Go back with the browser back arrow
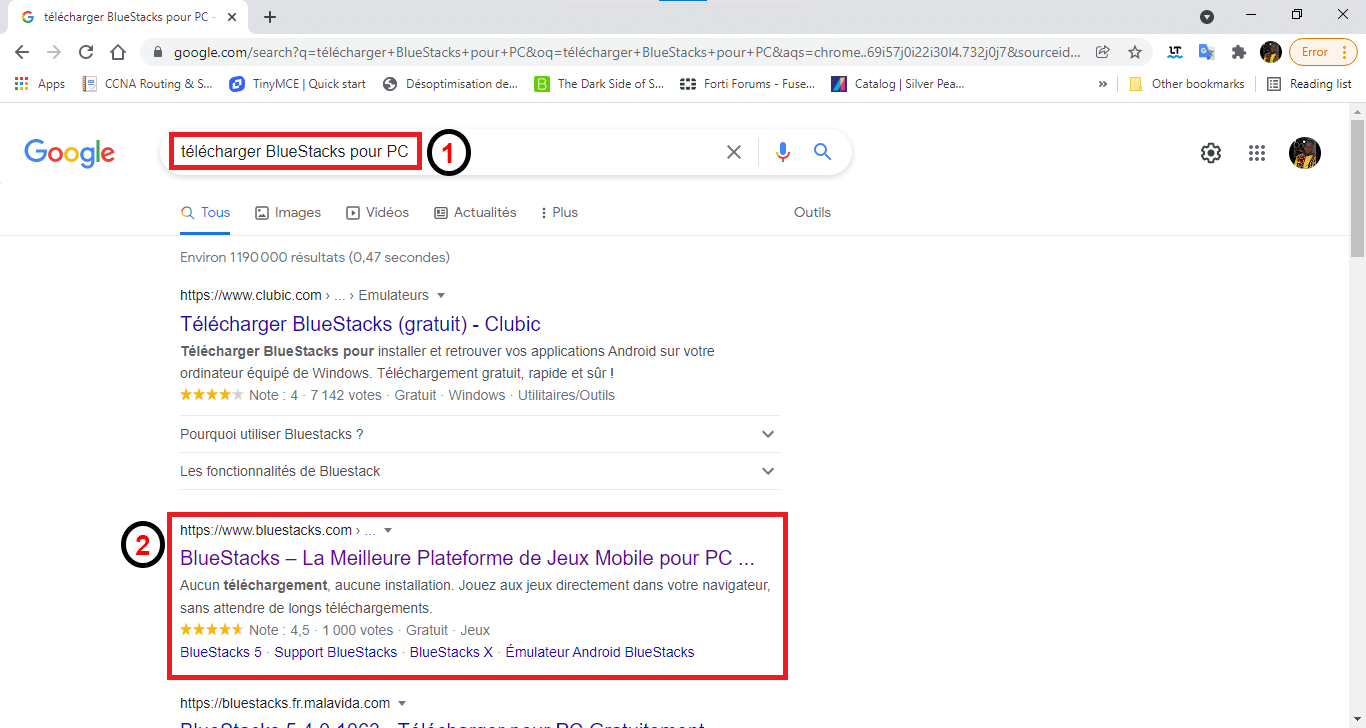The image size is (1366, 728). click(22, 52)
